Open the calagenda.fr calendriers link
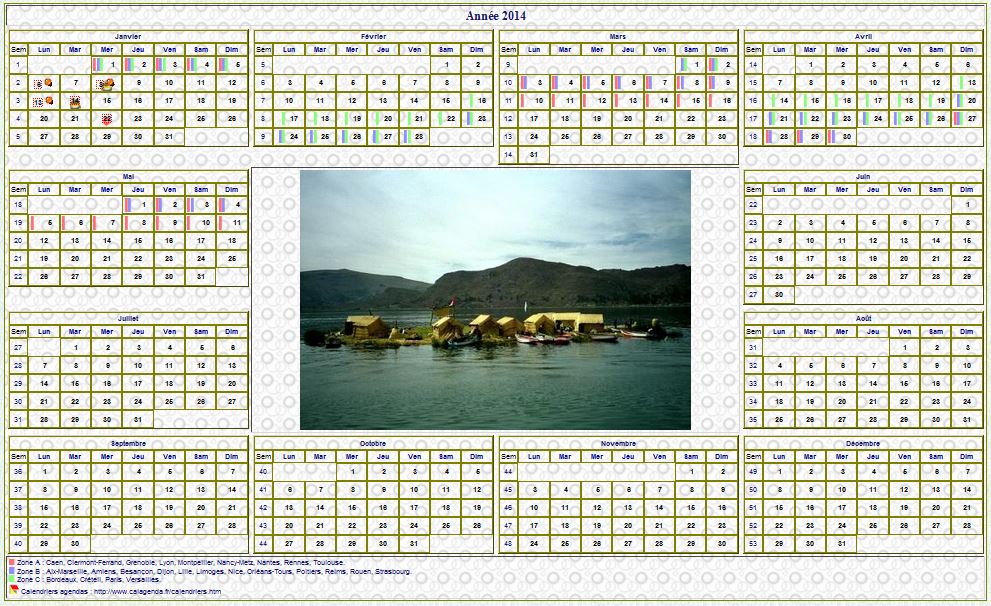This screenshot has width=991, height=606. 158,592
